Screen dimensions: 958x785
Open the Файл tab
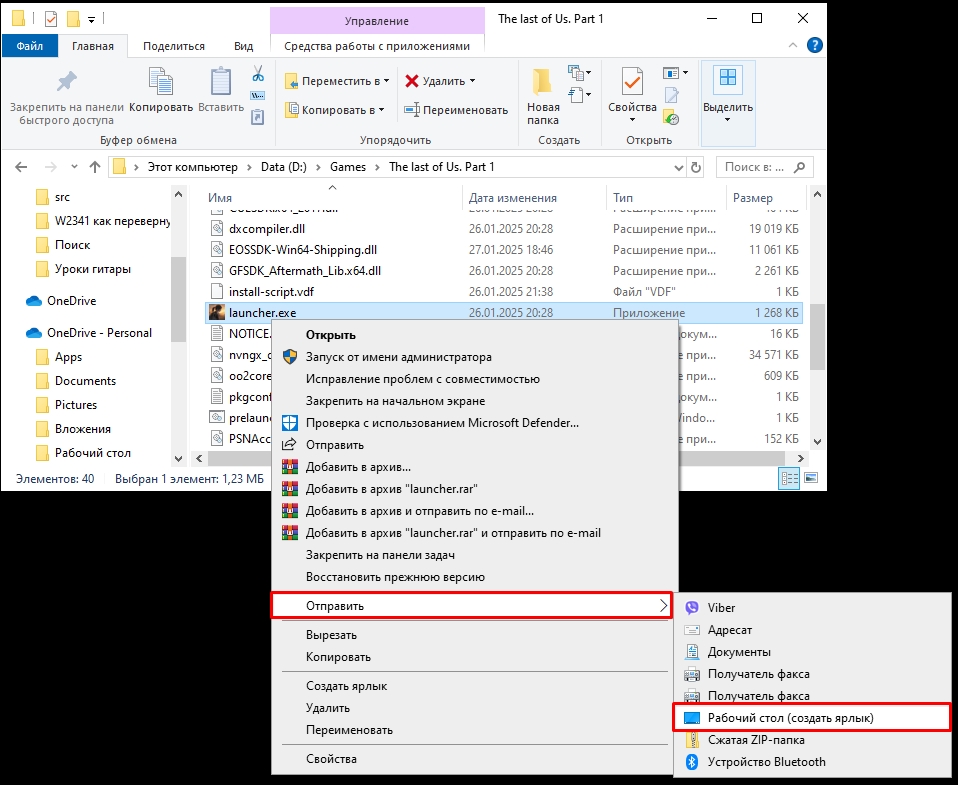(29, 46)
